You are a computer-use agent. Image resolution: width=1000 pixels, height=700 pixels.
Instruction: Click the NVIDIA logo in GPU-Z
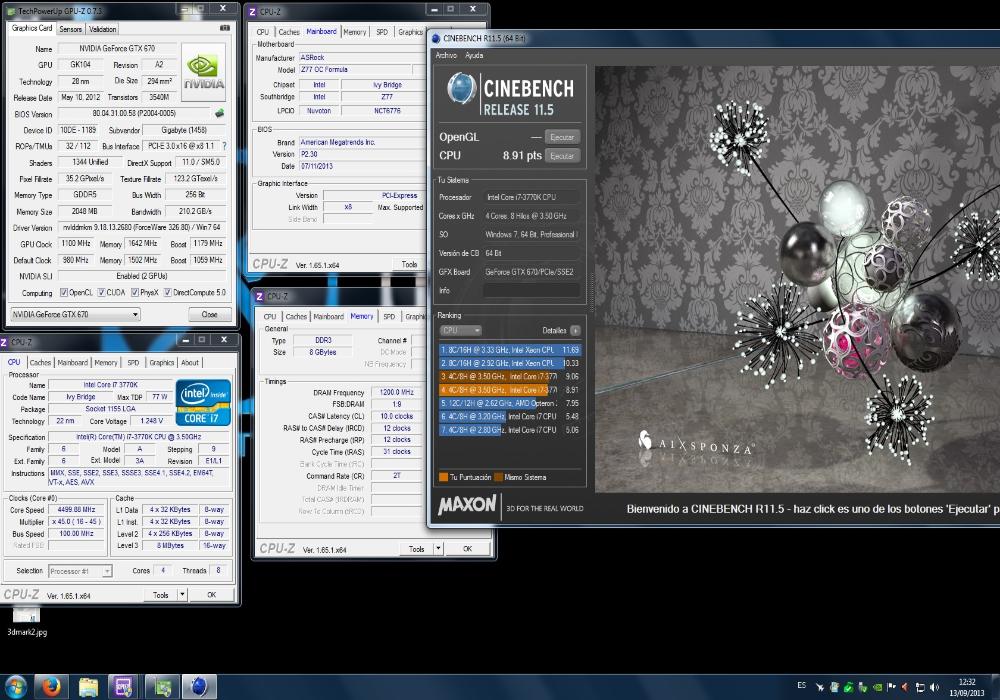point(203,72)
